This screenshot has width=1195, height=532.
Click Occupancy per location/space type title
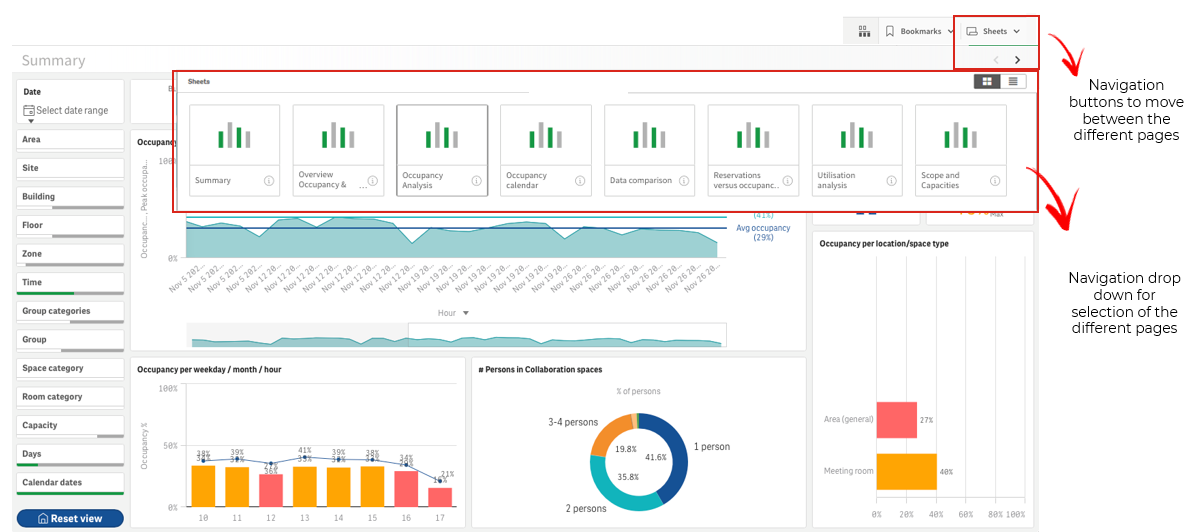(x=883, y=244)
